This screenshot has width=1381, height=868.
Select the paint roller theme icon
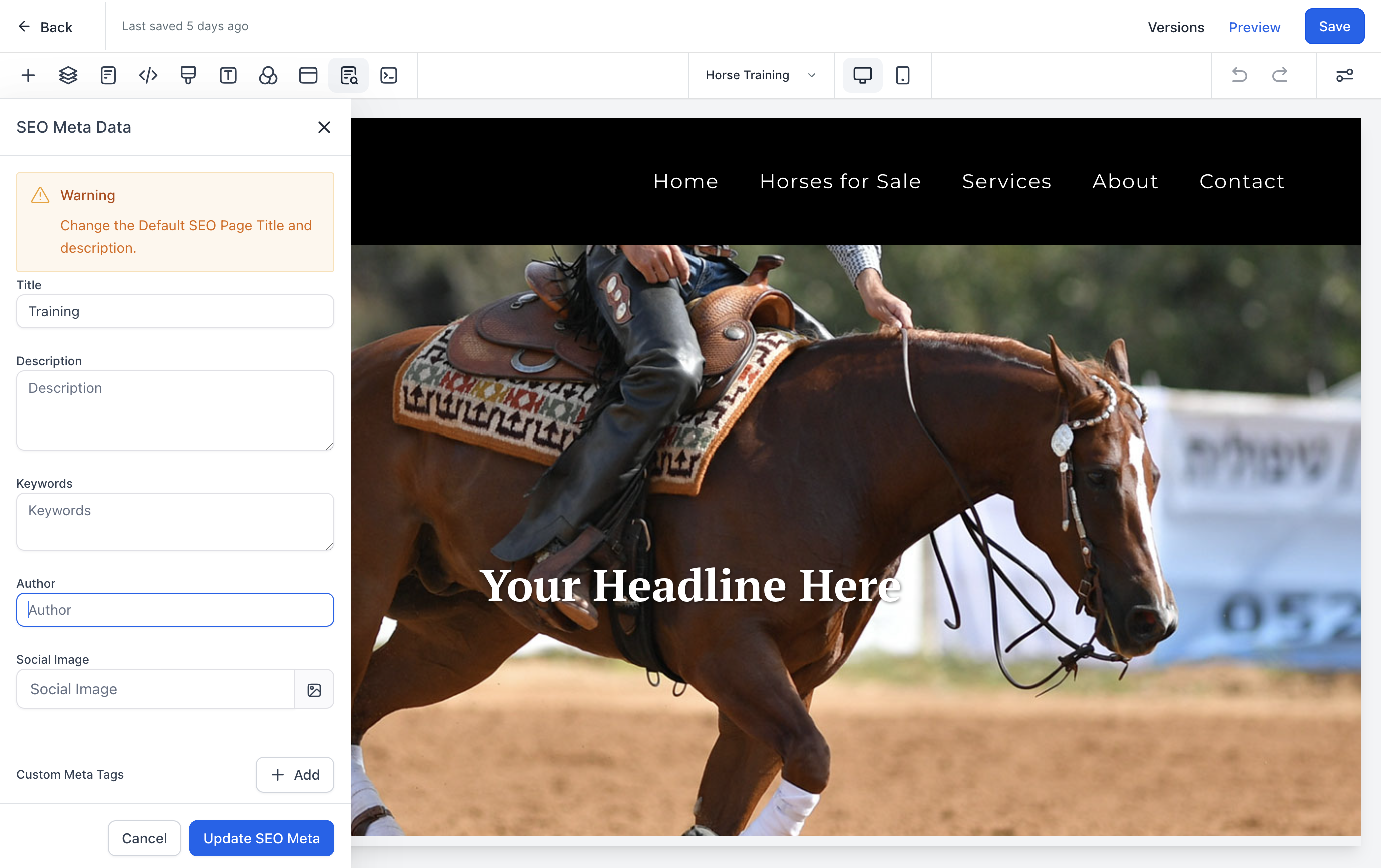coord(188,75)
